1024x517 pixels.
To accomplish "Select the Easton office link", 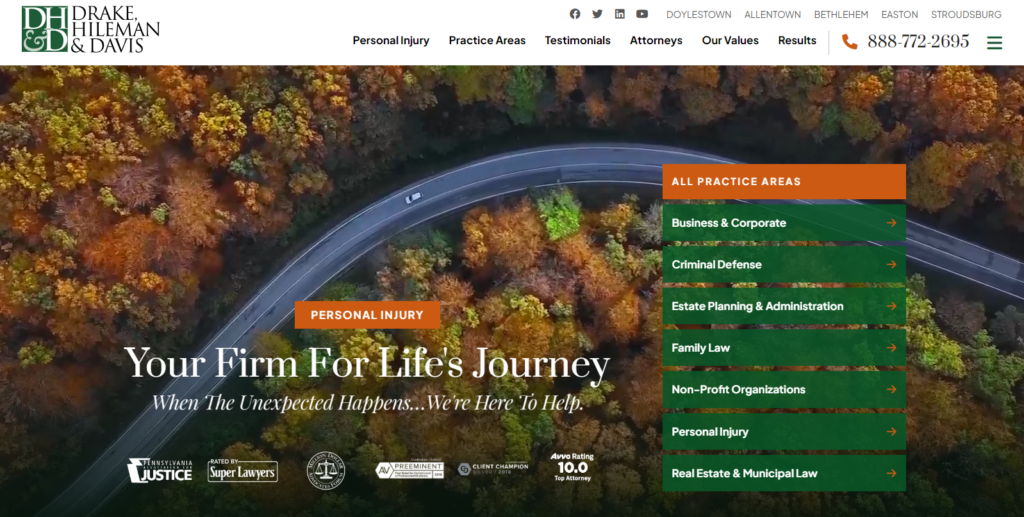I will [899, 14].
